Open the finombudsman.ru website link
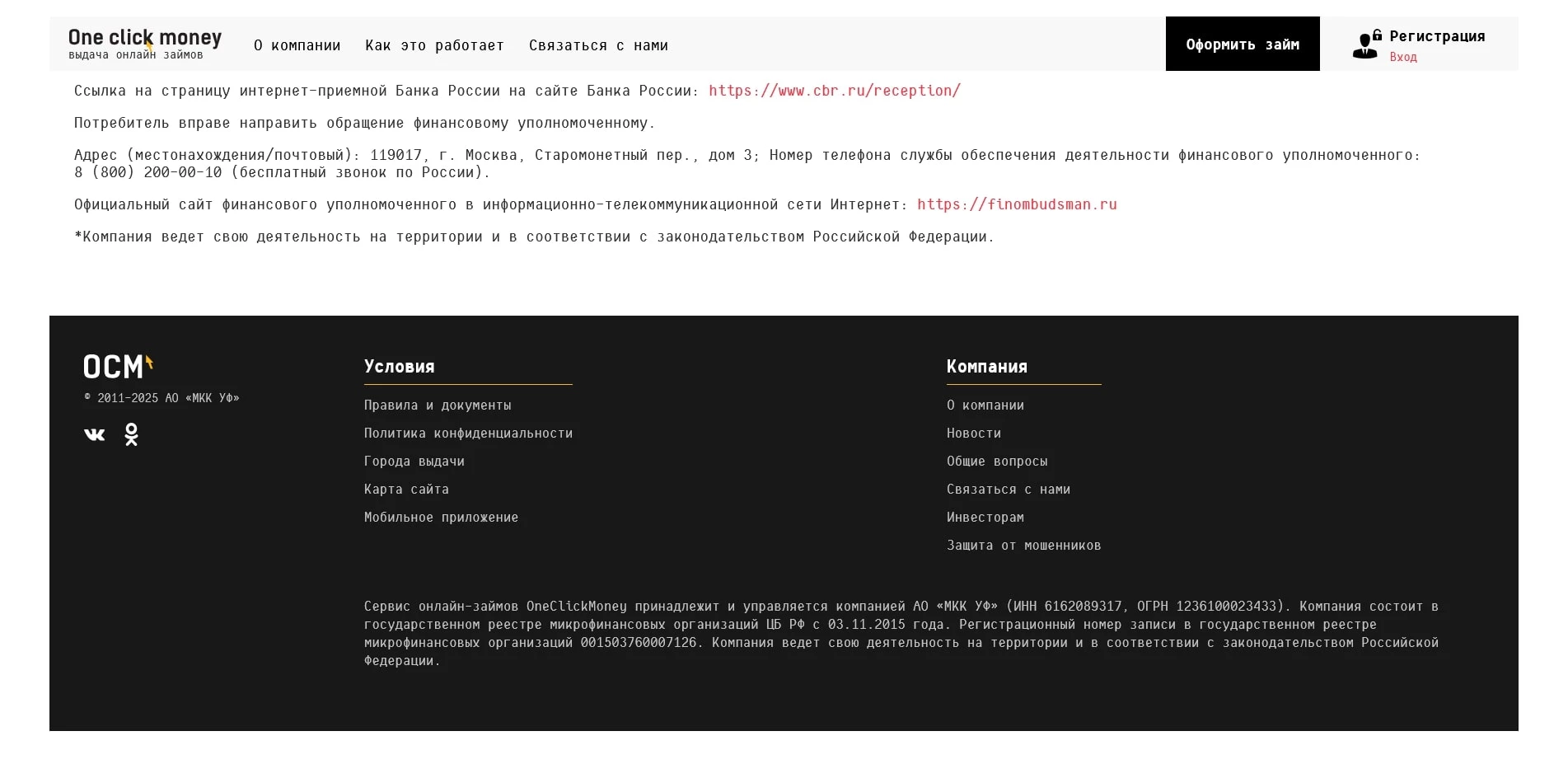The image size is (1568, 764). pos(1018,204)
